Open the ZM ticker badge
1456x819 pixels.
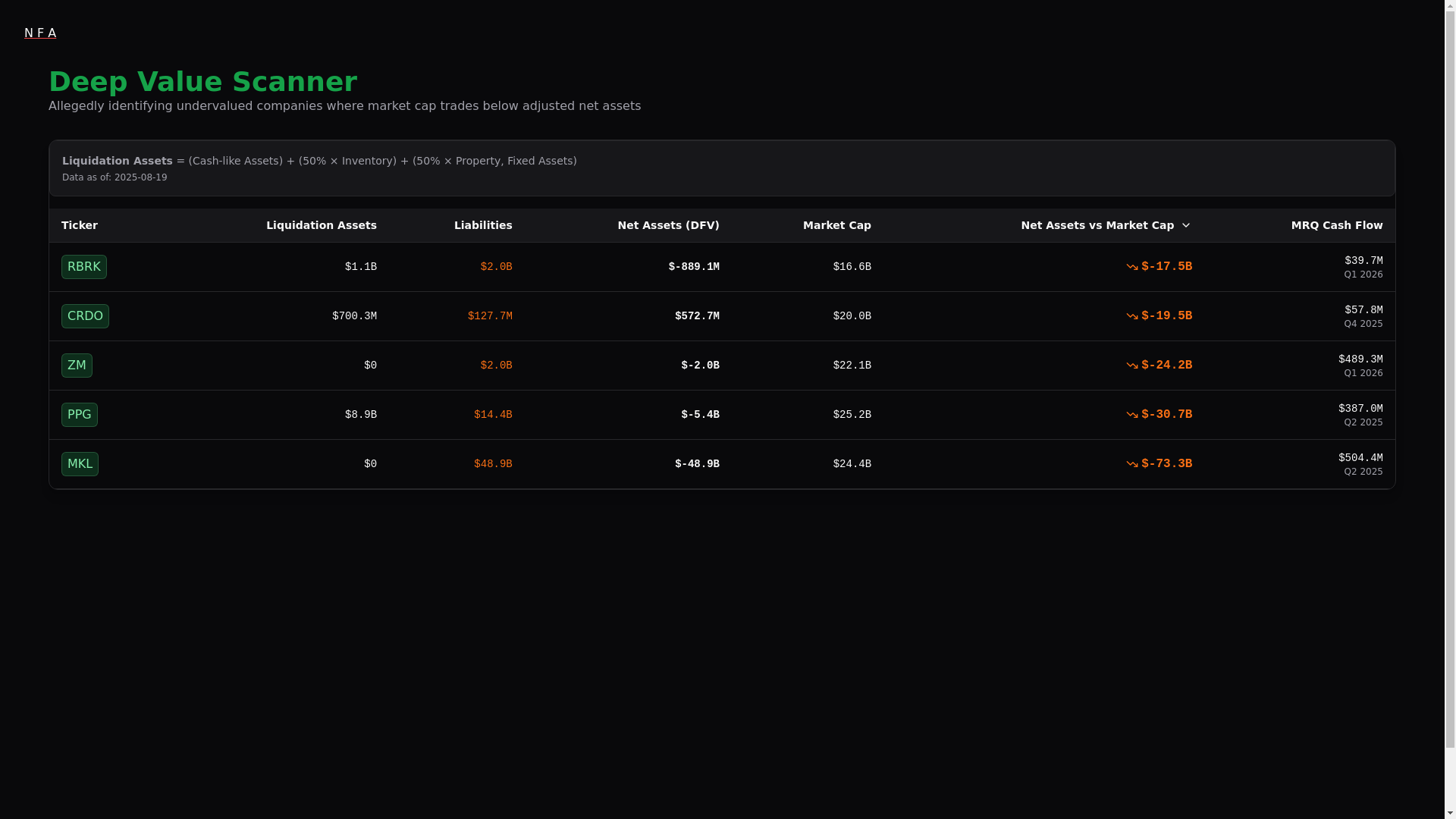click(x=77, y=366)
